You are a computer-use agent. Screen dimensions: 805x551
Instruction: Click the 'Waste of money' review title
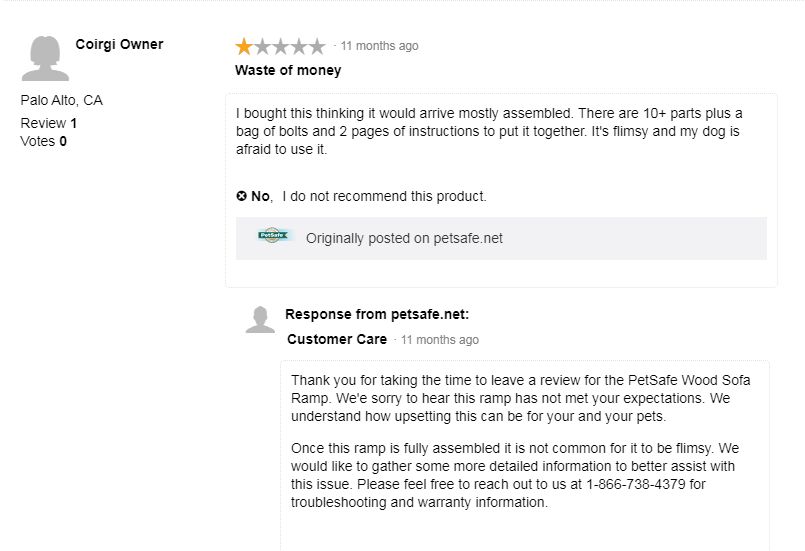coord(288,71)
